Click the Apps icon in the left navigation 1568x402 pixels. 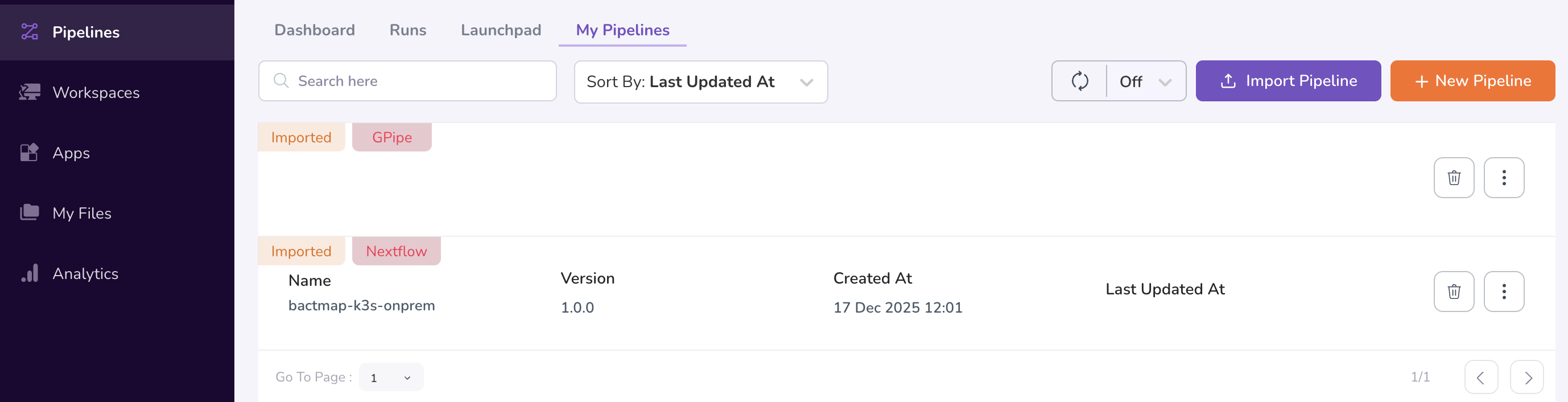tap(29, 153)
